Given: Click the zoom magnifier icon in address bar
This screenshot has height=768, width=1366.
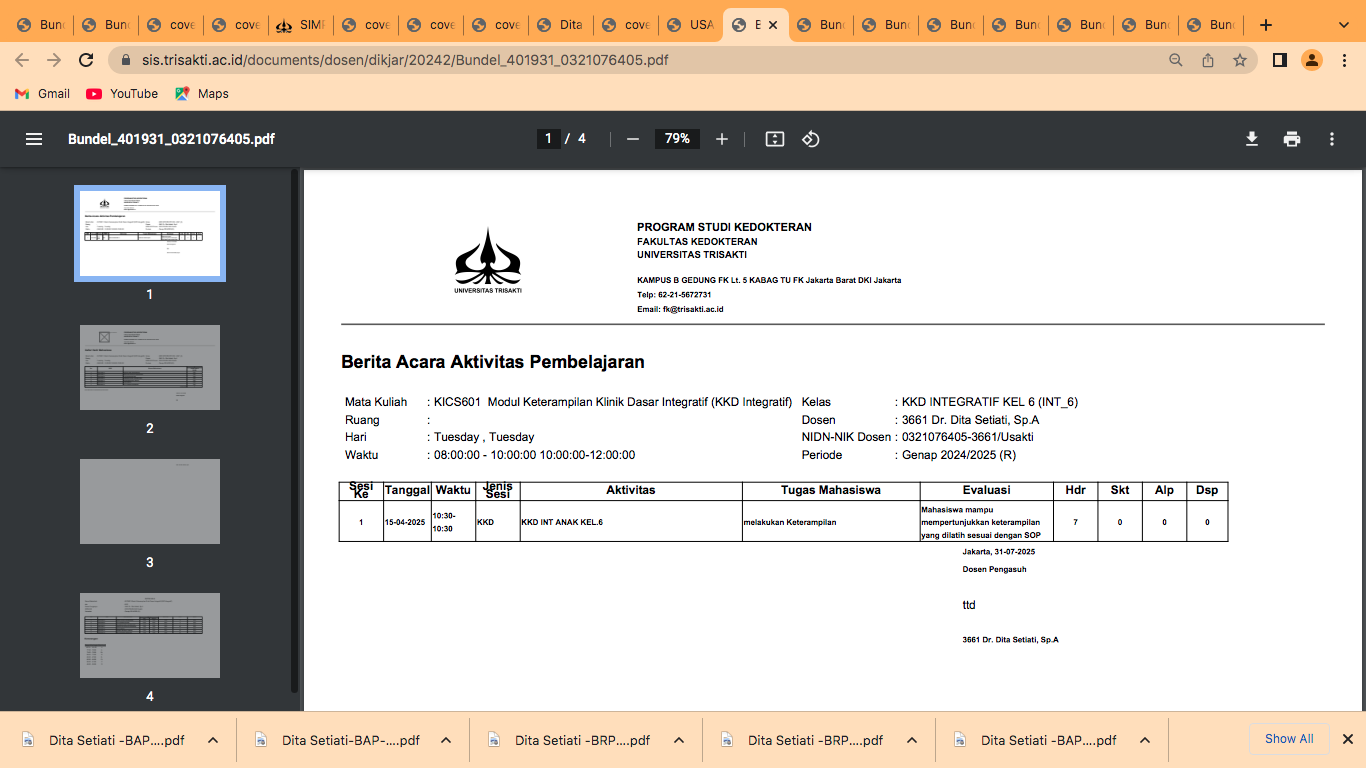Looking at the screenshot, I should (x=1176, y=60).
